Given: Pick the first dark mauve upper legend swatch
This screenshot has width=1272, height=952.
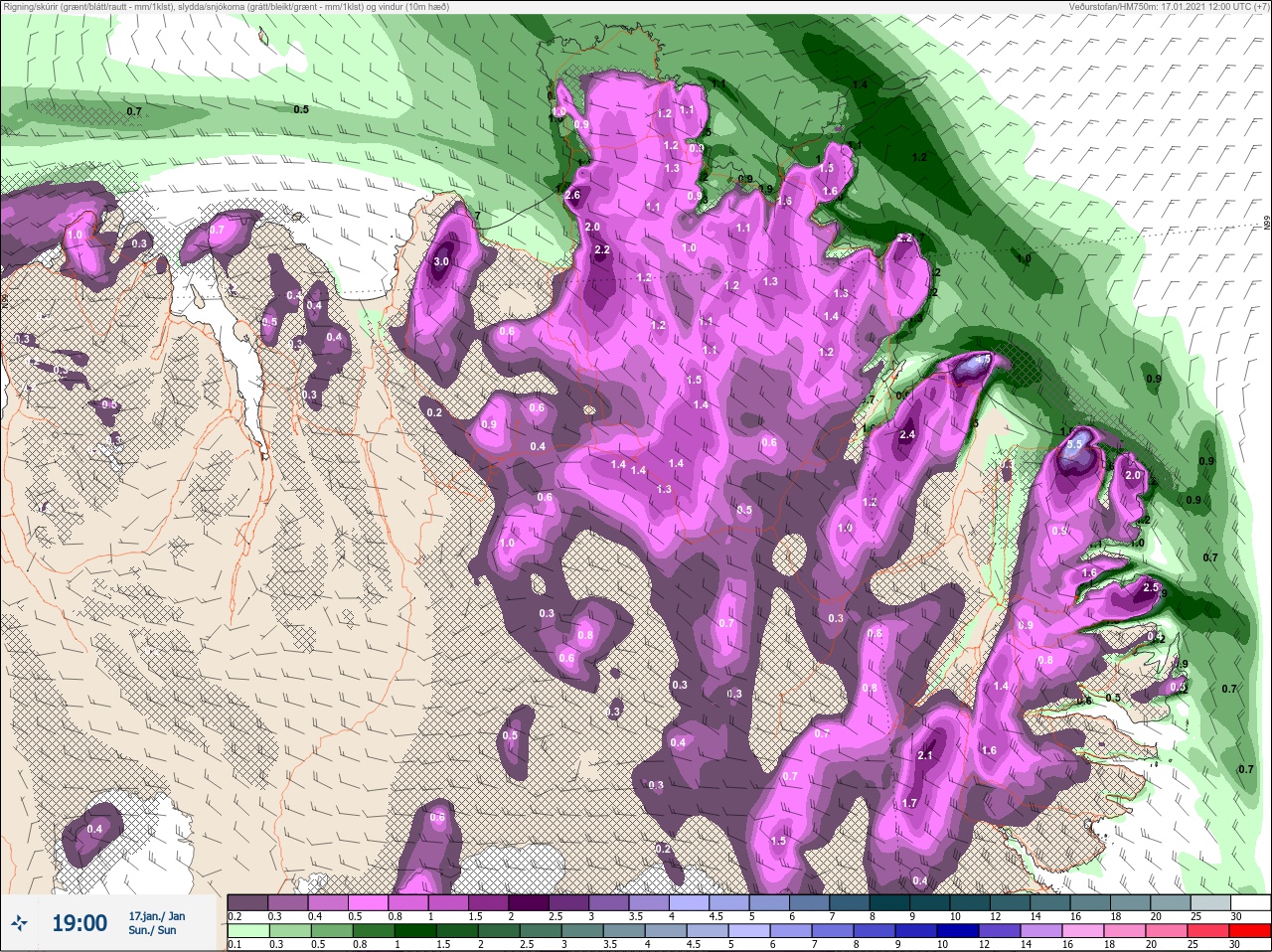Looking at the screenshot, I should tap(248, 902).
